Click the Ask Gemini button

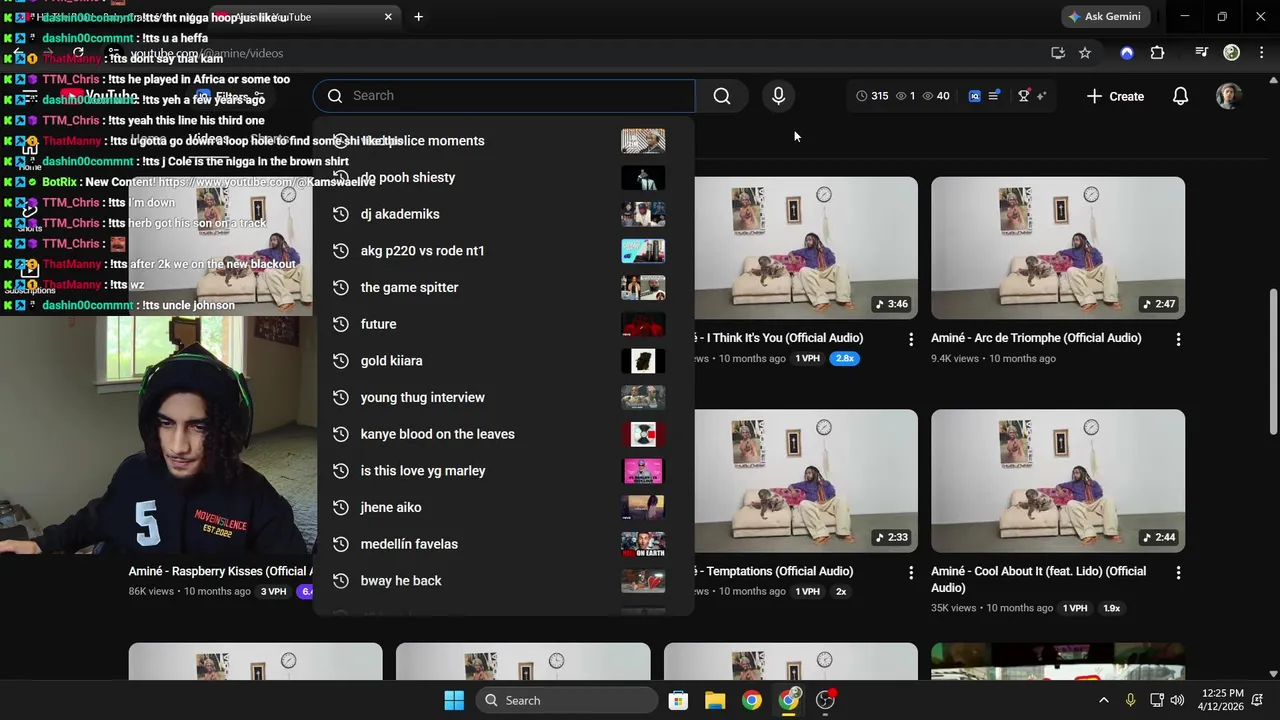pyautogui.click(x=1104, y=17)
